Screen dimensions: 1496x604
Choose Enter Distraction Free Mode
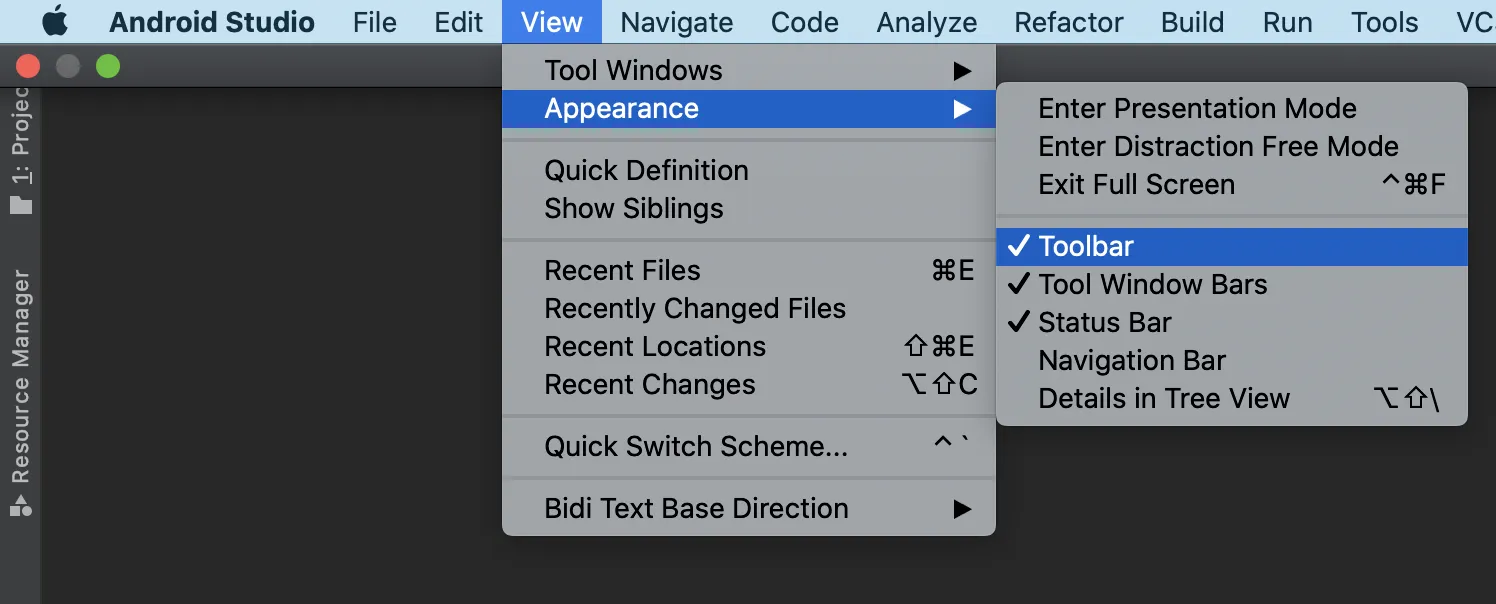(x=1218, y=146)
